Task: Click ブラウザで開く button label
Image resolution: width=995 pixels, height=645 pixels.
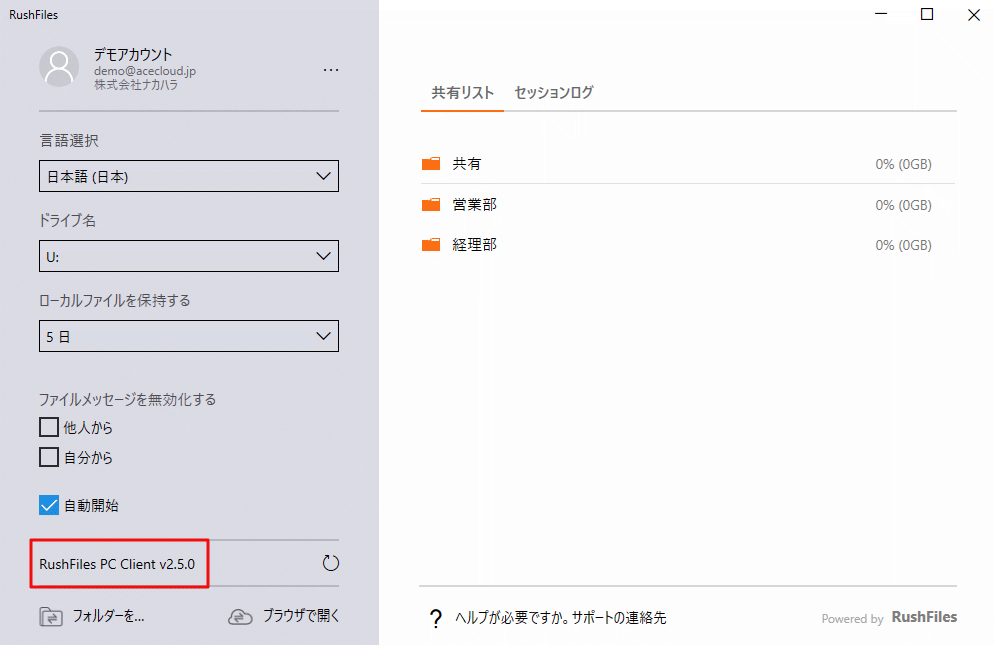Action: coord(301,616)
